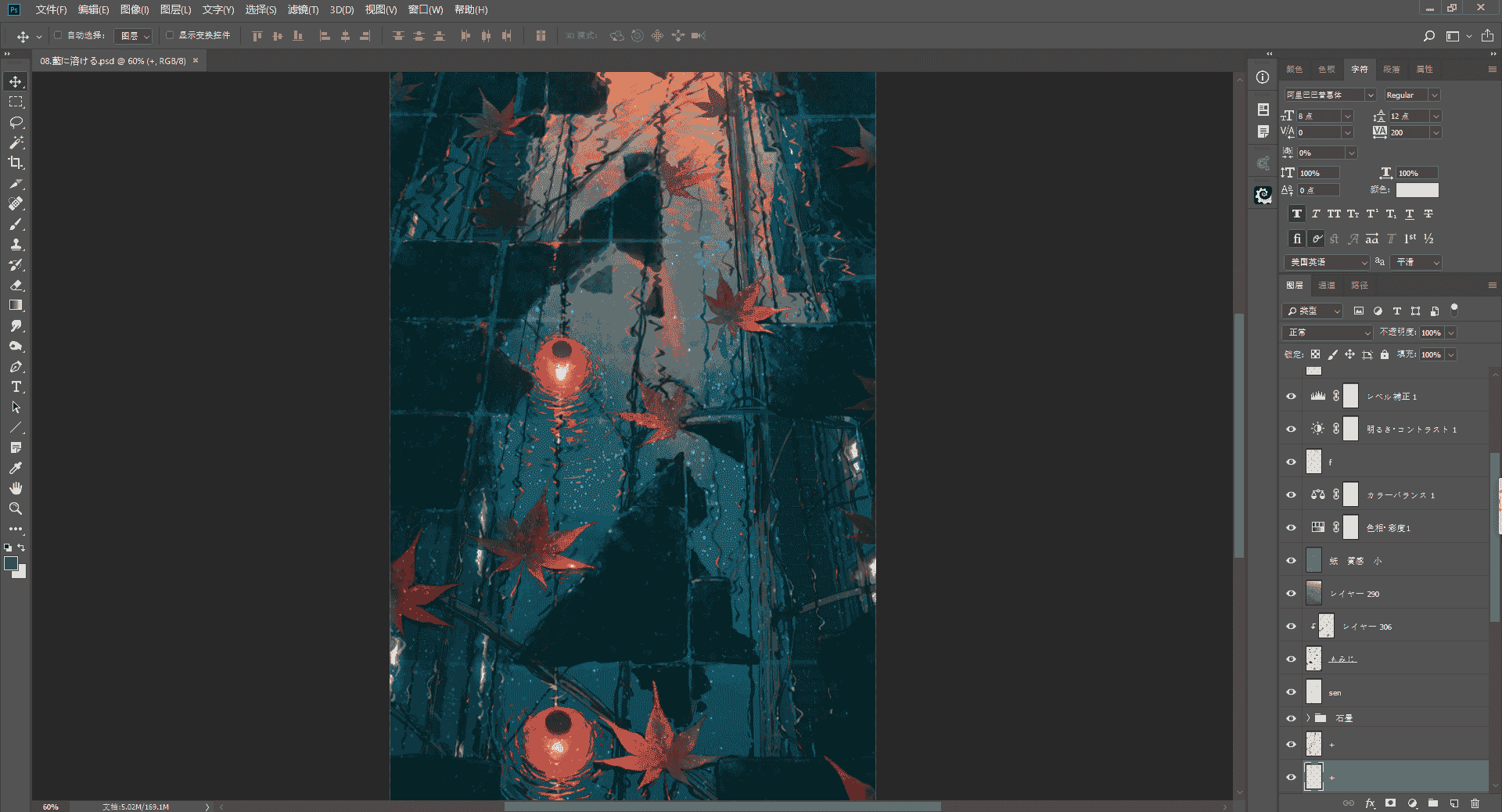This screenshot has height=812, width=1502.
Task: Select the Rectangular Marquee tool
Action: 16,102
